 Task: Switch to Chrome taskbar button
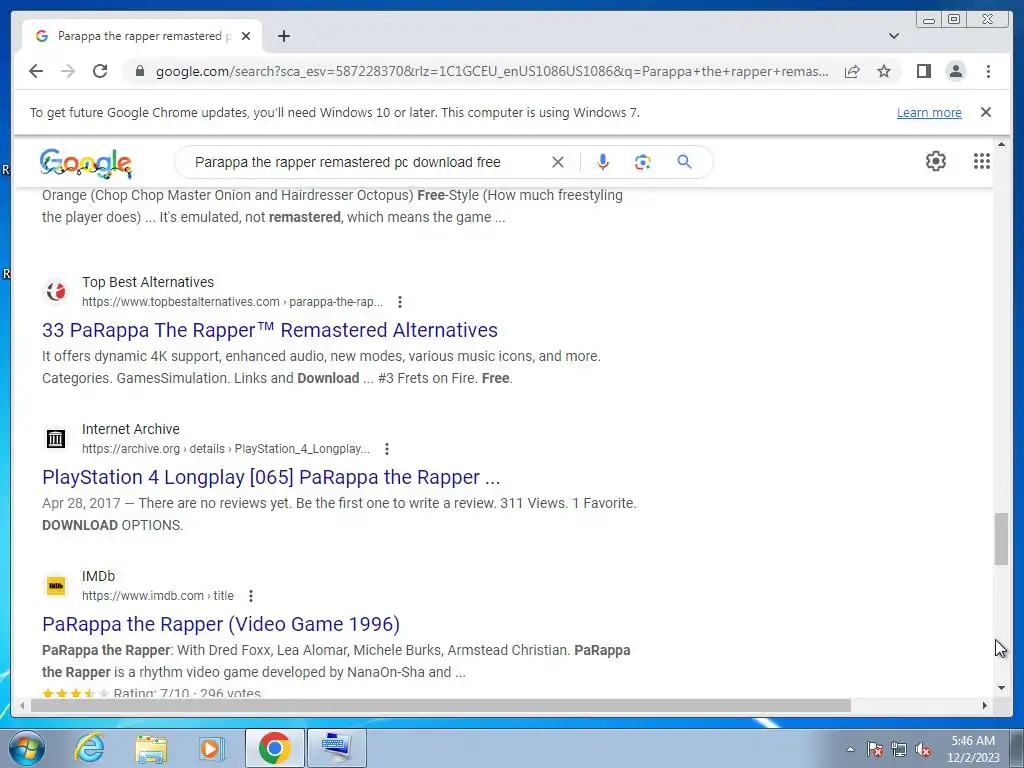274,748
